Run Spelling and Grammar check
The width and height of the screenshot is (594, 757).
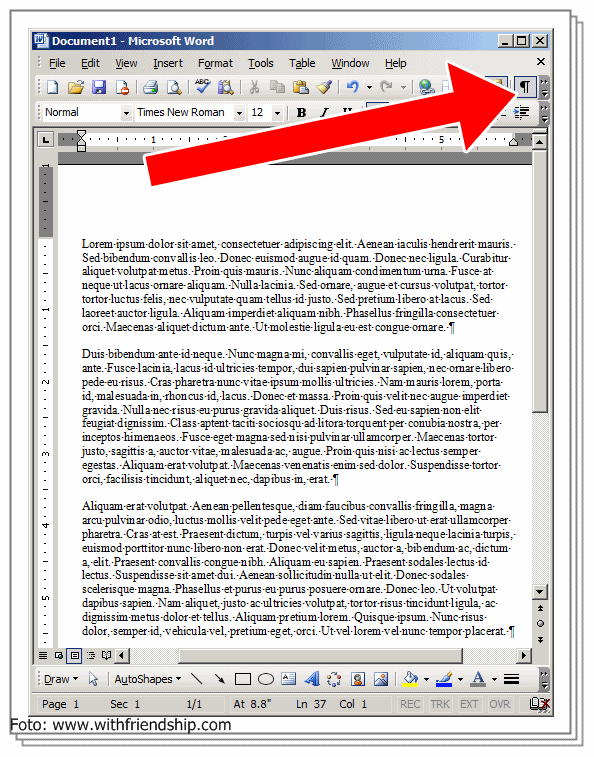pyautogui.click(x=202, y=87)
